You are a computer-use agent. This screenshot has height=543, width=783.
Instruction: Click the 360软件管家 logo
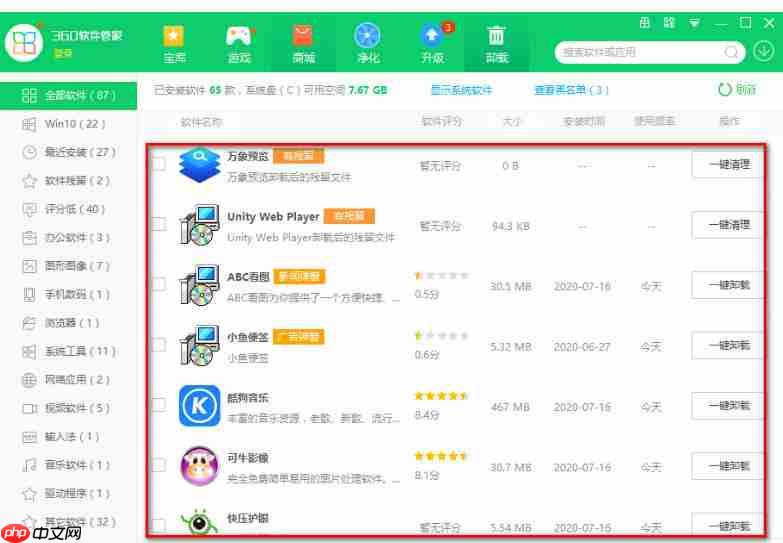pos(23,44)
